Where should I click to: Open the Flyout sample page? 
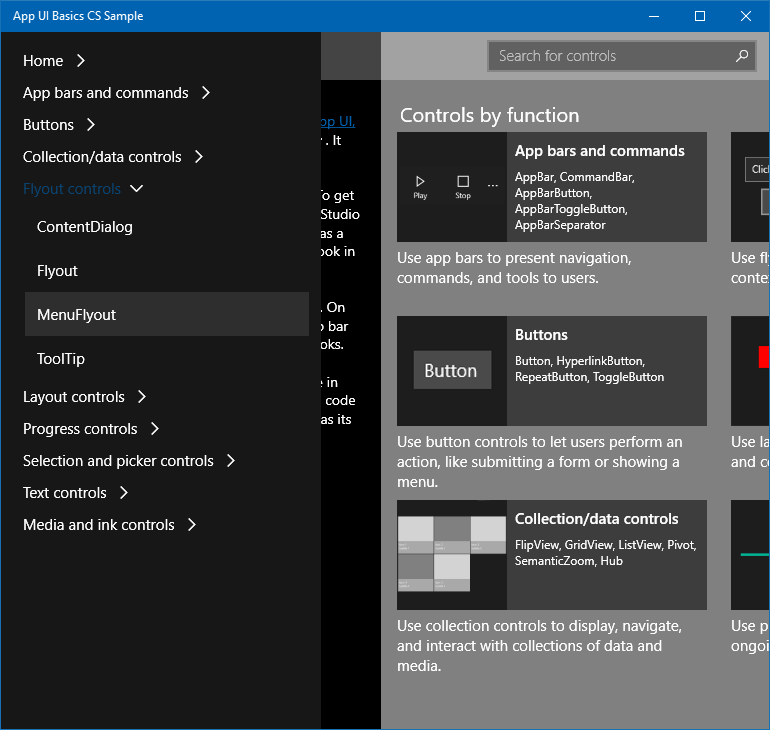click(x=57, y=271)
